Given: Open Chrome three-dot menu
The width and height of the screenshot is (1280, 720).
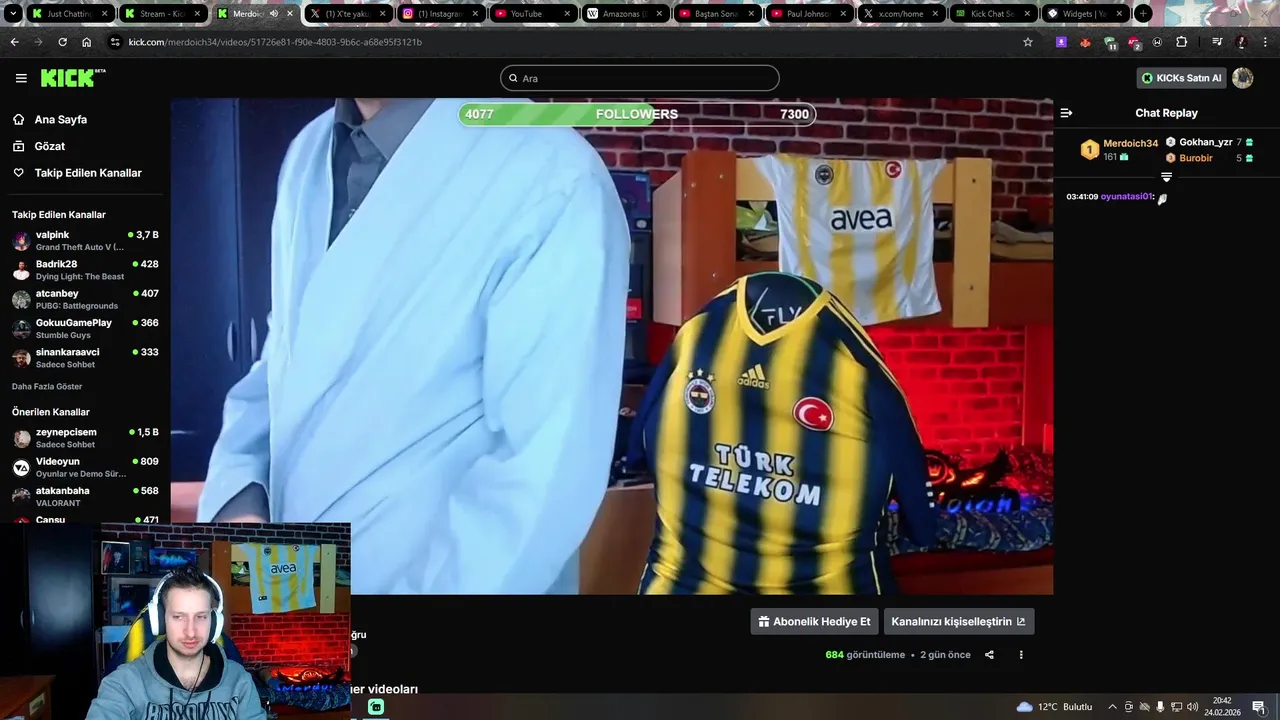Looking at the screenshot, I should coord(1265,42).
